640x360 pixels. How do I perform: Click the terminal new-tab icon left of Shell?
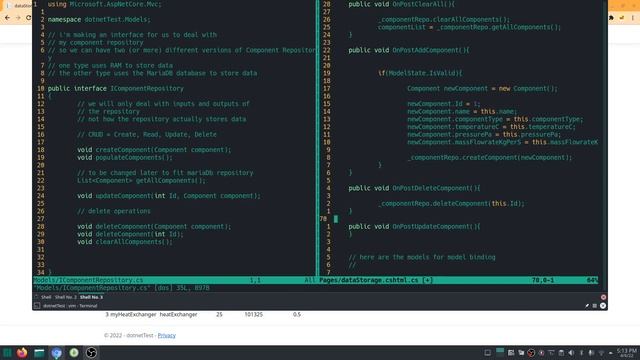[x=36, y=297]
